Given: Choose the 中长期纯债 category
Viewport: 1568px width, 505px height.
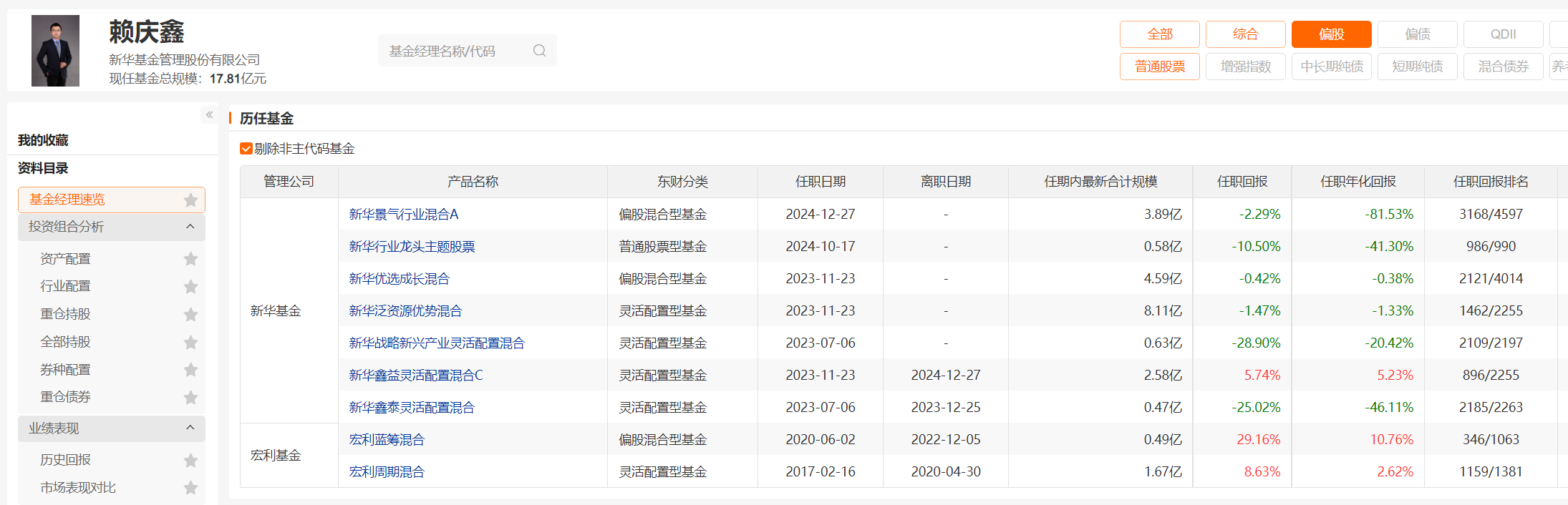Looking at the screenshot, I should coord(1332,67).
